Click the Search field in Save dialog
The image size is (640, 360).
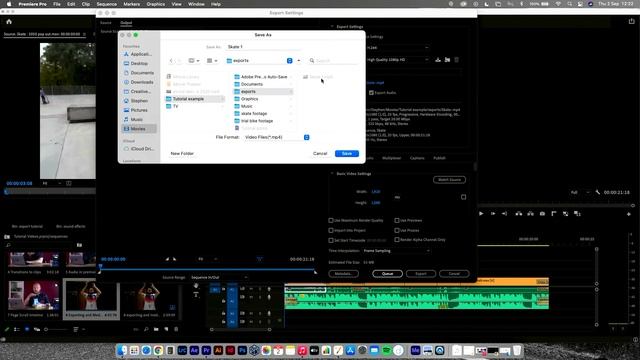point(332,60)
